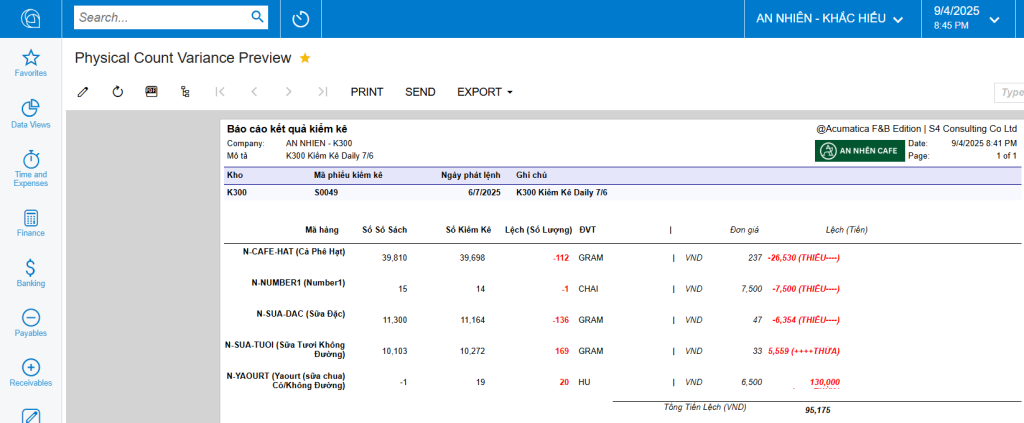1024x423 pixels.
Task: Open the recent history clock icon
Action: tap(300, 19)
